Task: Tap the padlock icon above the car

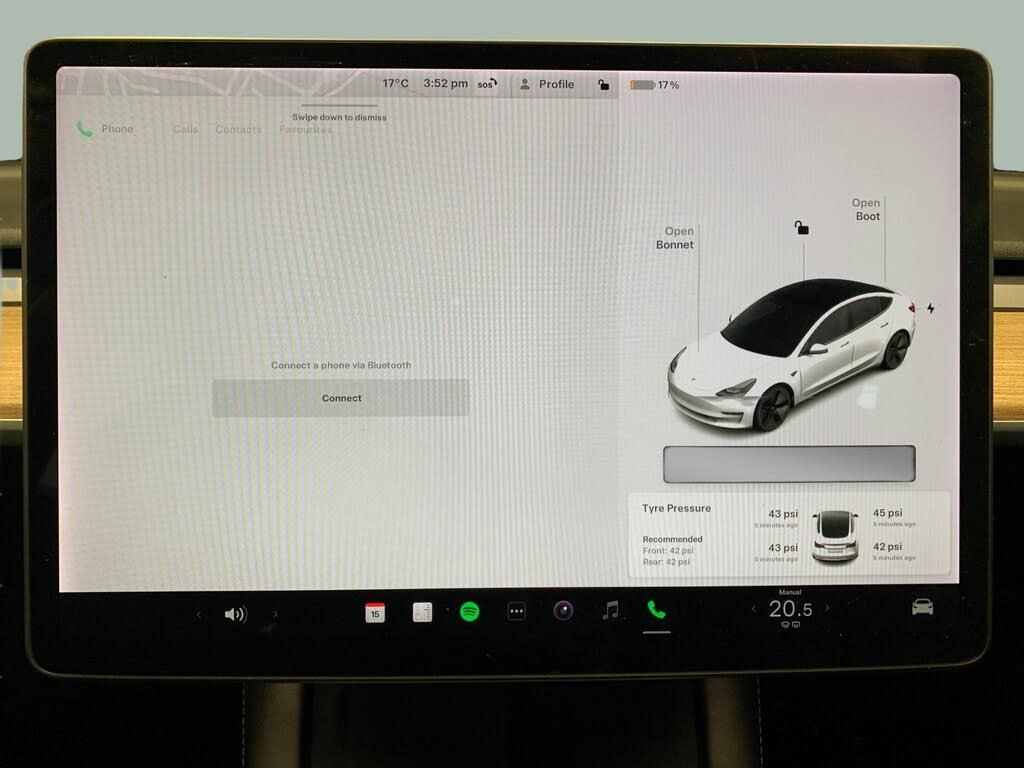Action: [801, 227]
